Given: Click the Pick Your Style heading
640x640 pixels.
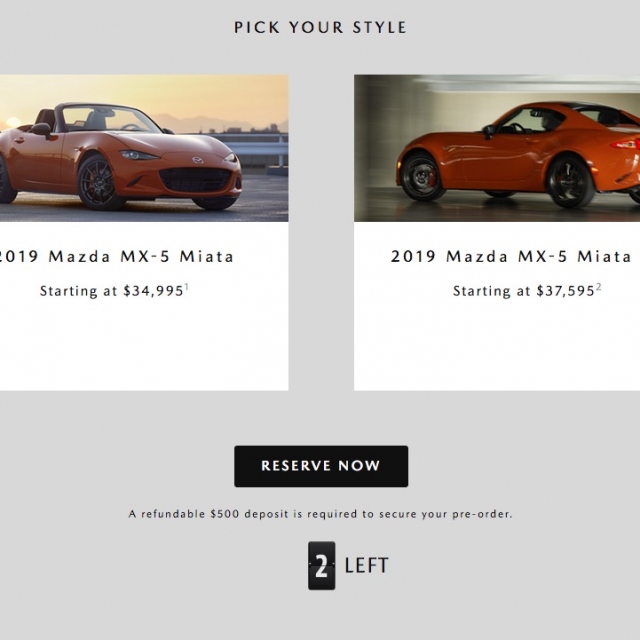Looking at the screenshot, I should [321, 27].
